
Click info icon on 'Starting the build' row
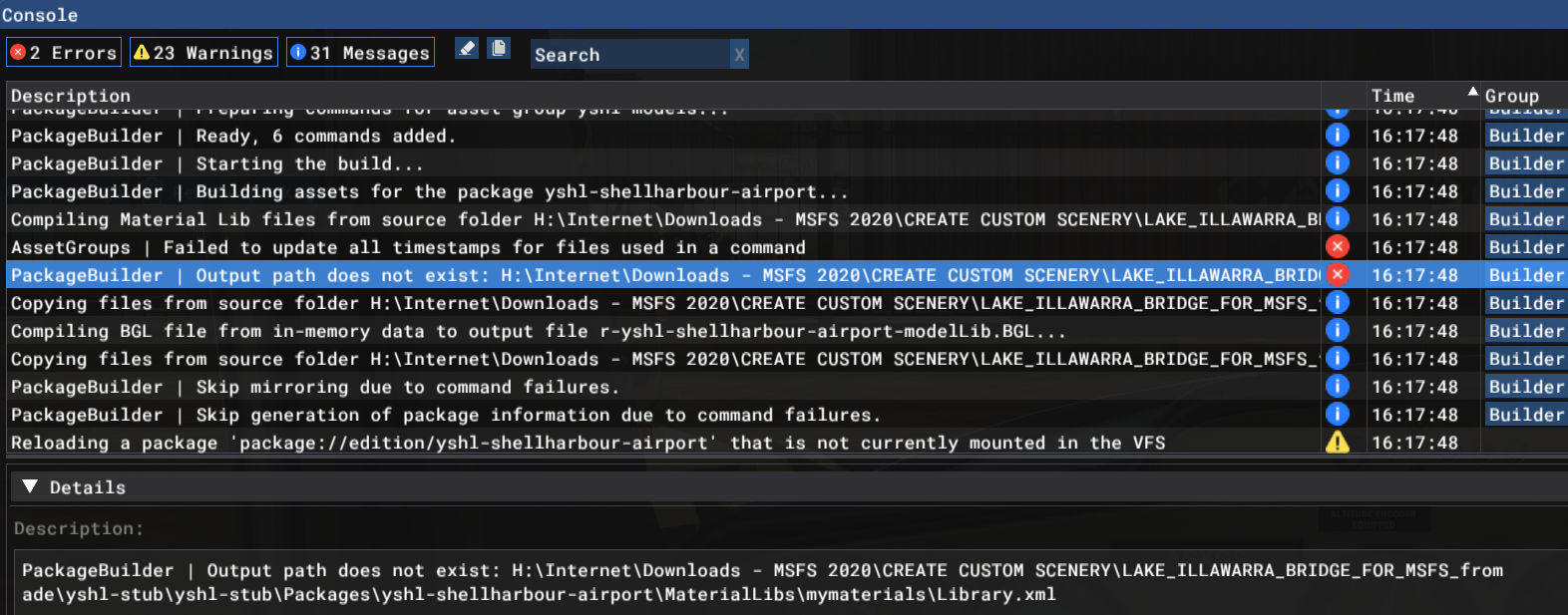(1338, 162)
